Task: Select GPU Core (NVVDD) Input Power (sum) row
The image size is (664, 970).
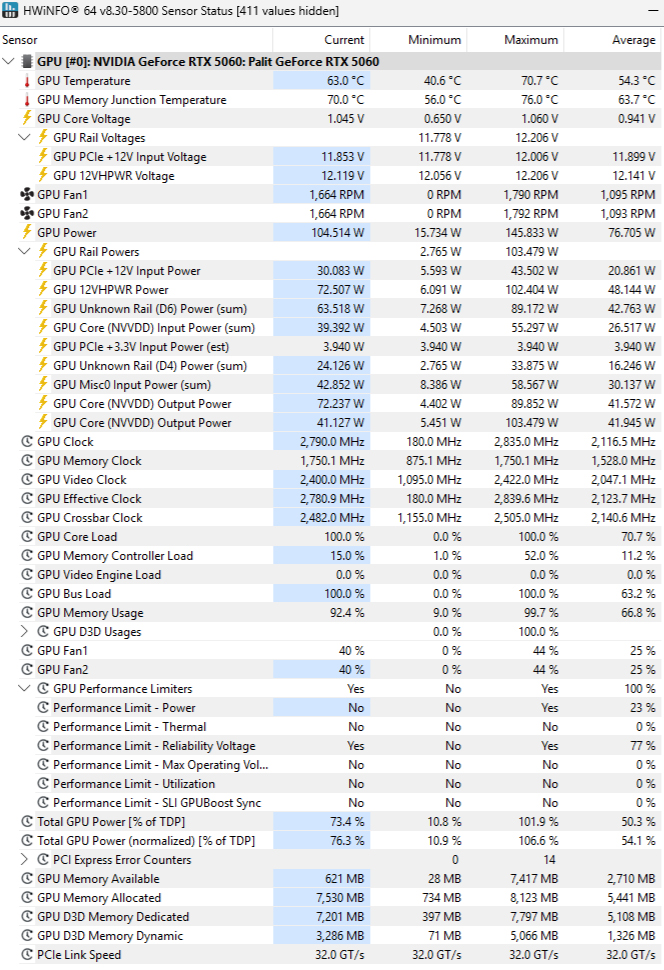Action: [x=330, y=327]
